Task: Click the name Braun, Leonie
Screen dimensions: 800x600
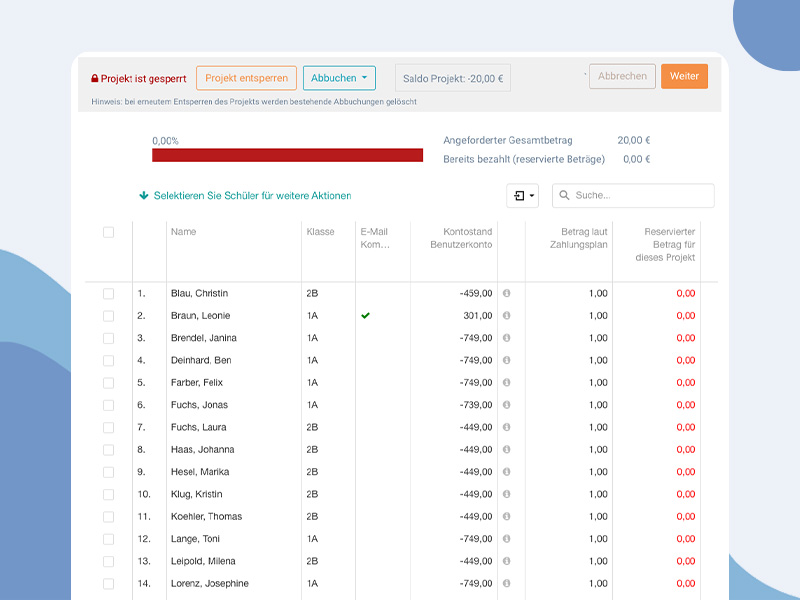Action: coord(201,316)
